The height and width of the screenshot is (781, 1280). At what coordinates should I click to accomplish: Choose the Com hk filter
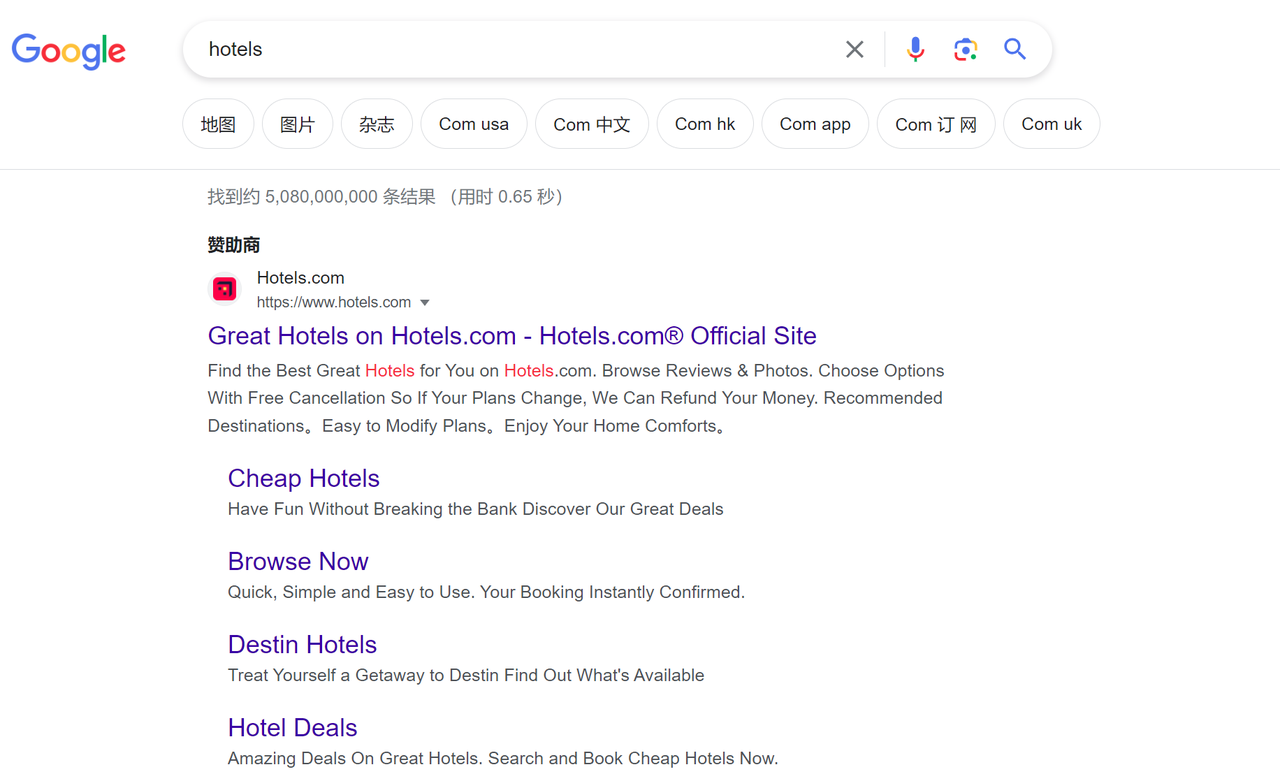[705, 123]
